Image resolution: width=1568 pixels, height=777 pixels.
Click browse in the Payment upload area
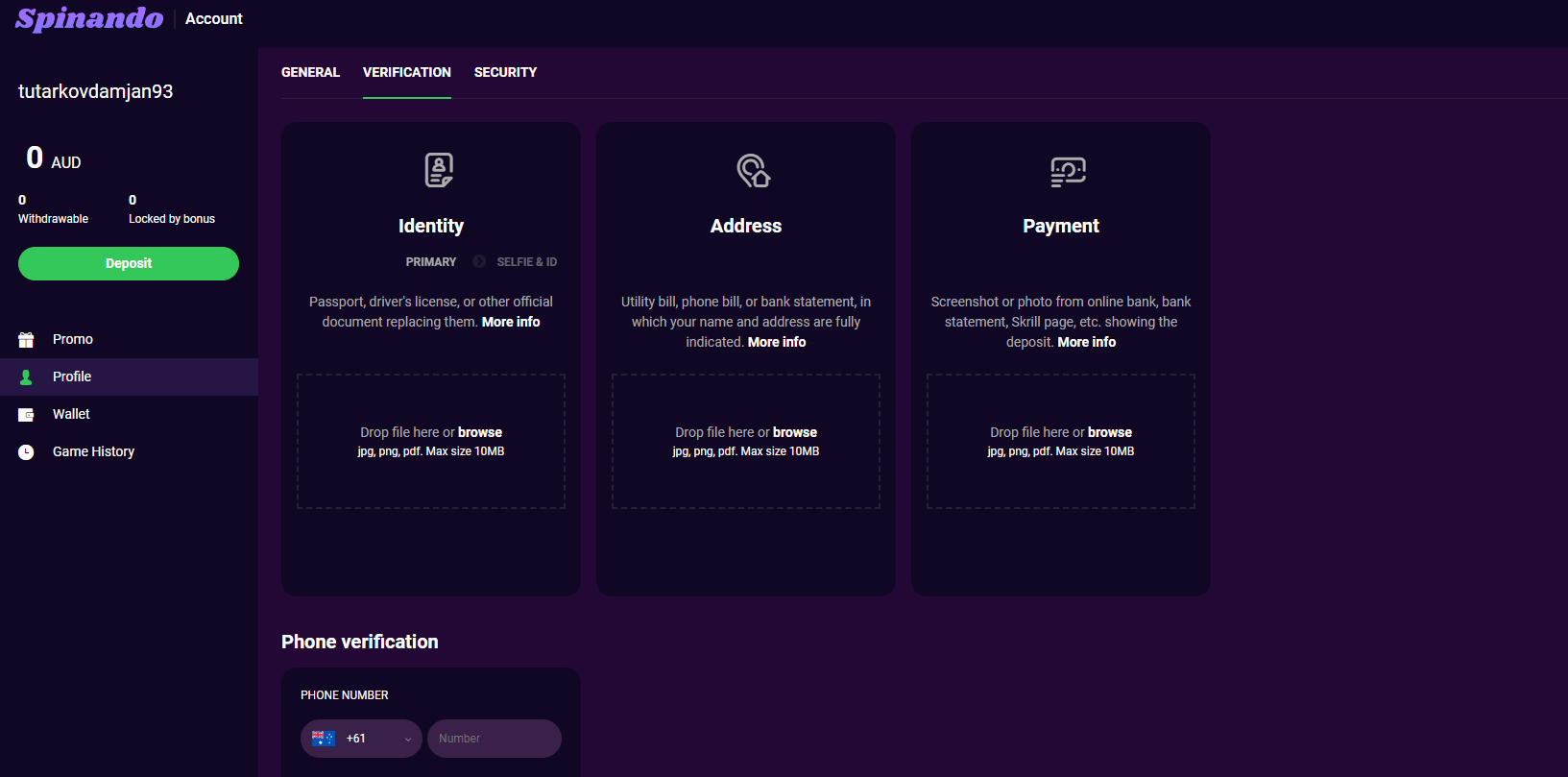coord(1110,432)
